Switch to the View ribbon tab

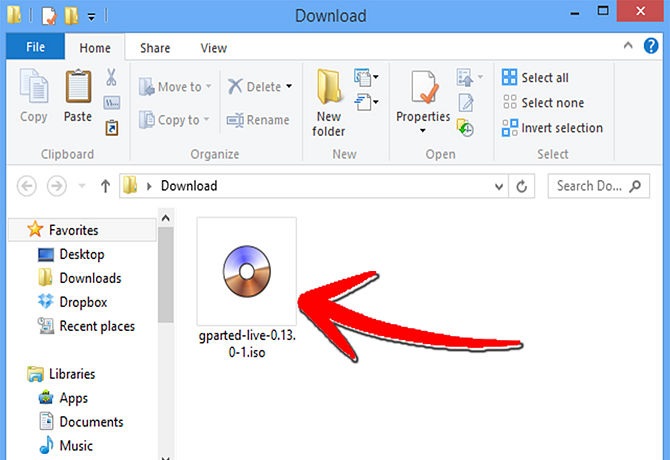213,48
